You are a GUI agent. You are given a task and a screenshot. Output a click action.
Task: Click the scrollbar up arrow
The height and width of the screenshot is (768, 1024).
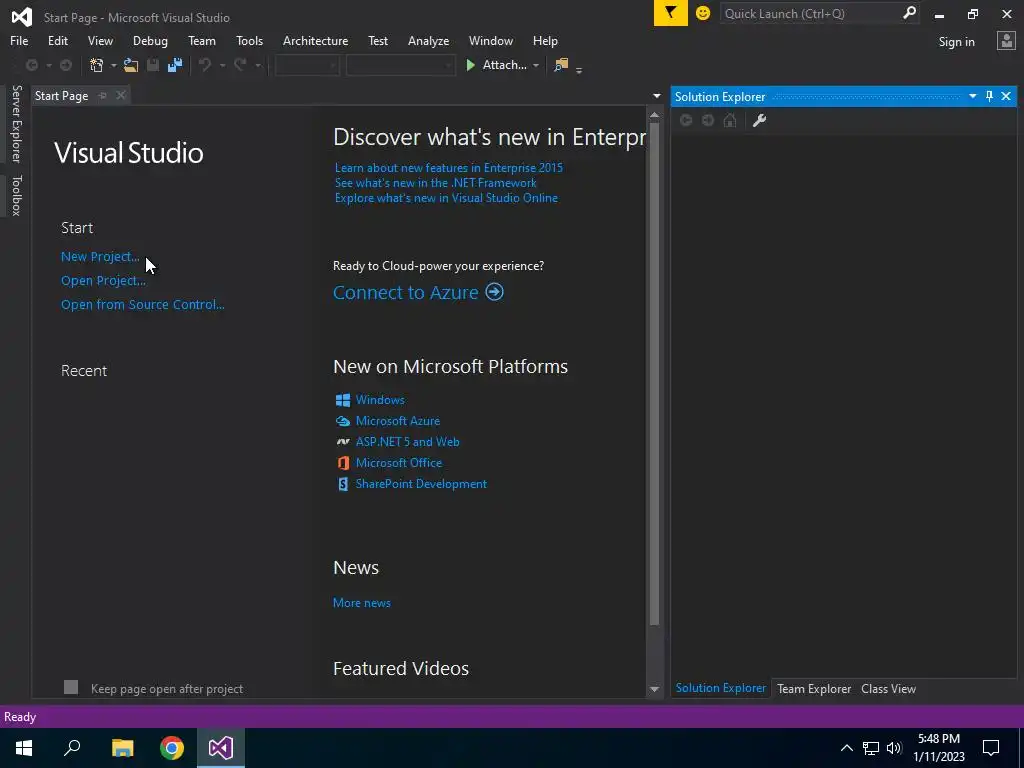[x=654, y=115]
